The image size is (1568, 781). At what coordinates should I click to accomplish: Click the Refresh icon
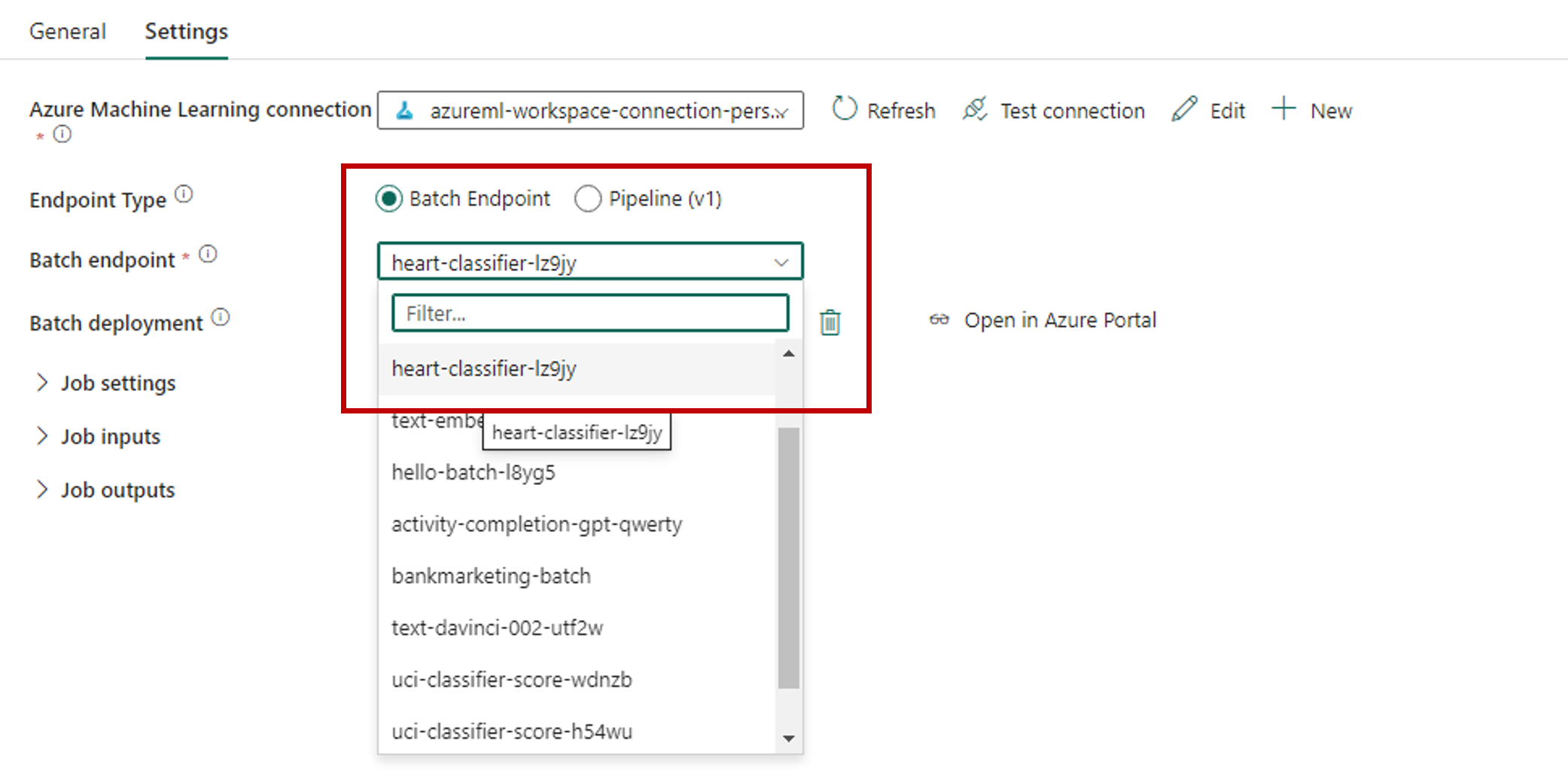click(x=844, y=109)
